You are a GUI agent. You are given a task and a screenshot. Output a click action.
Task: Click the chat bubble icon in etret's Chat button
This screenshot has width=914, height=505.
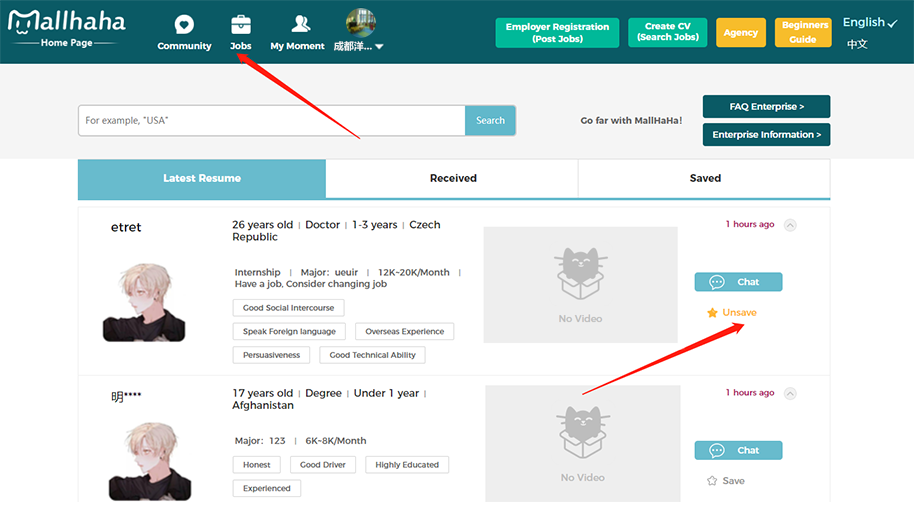716,282
